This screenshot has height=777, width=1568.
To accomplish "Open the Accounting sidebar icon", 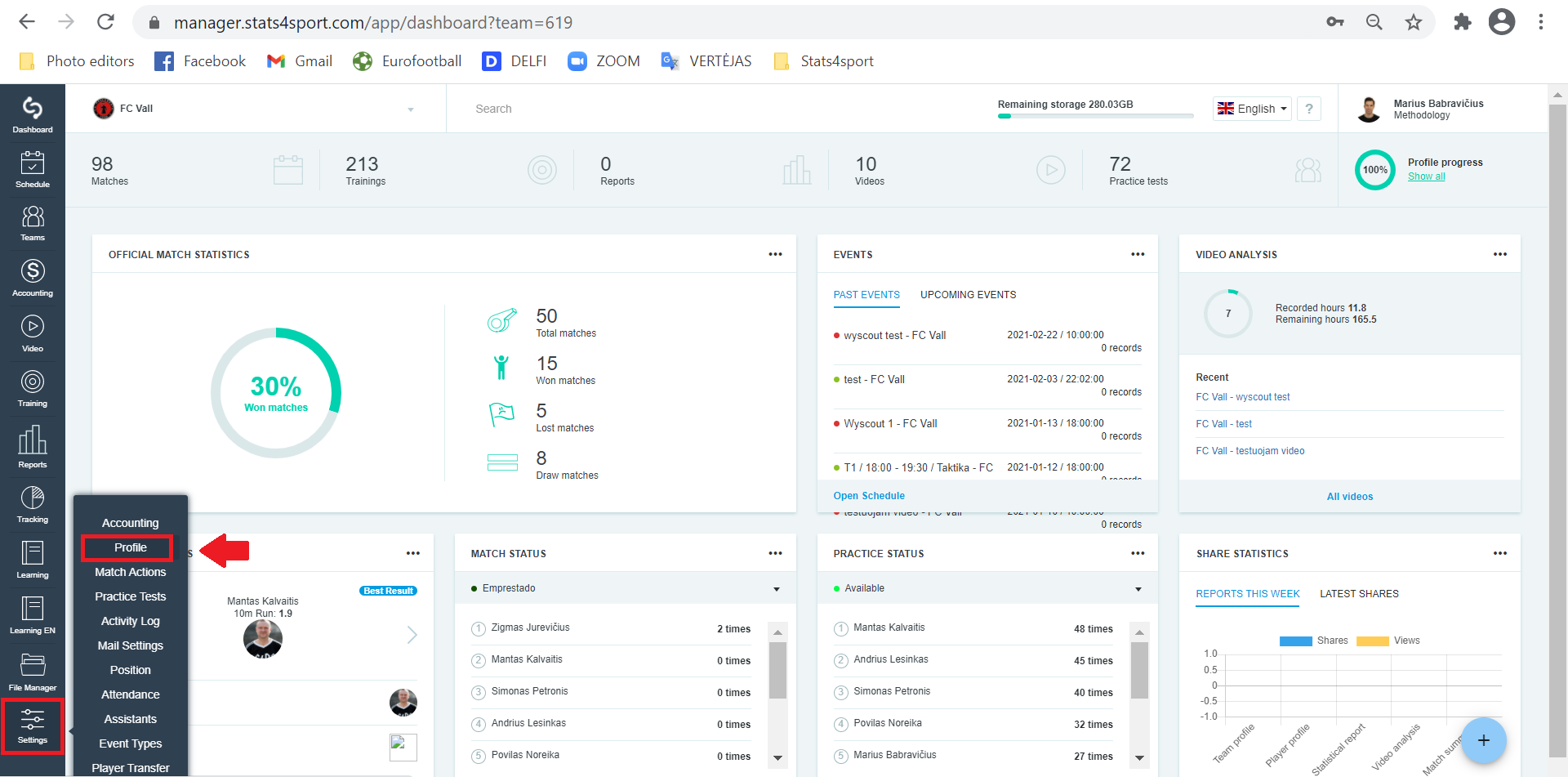I will tap(33, 278).
